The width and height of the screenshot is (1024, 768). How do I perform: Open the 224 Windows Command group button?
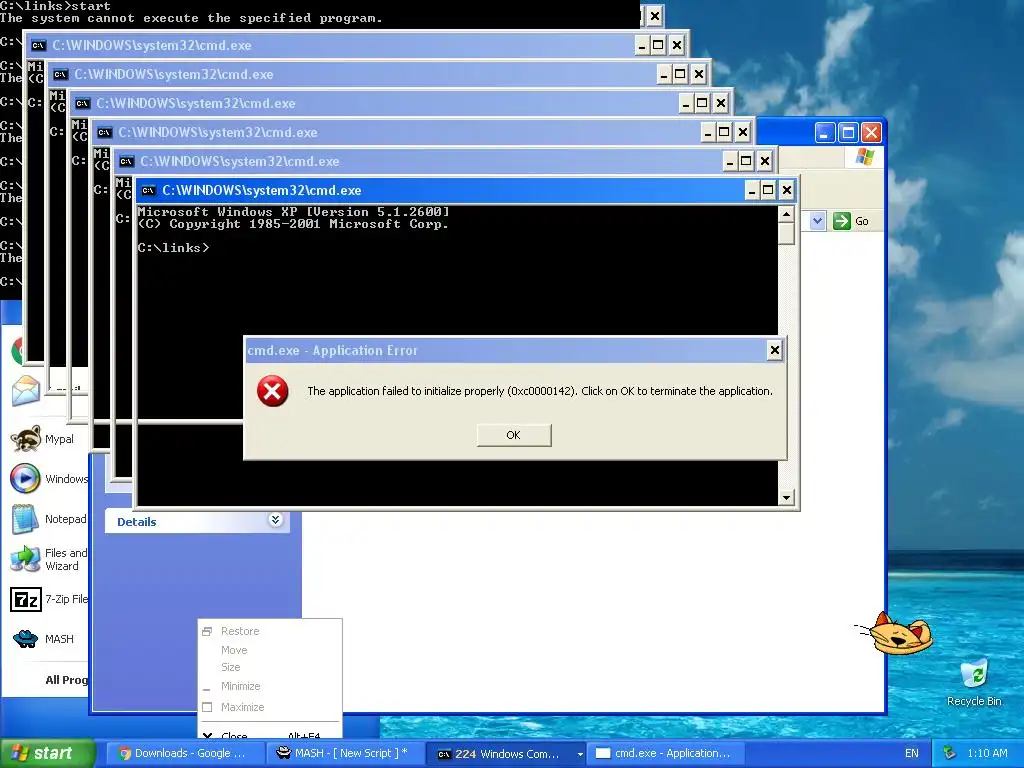coord(505,754)
